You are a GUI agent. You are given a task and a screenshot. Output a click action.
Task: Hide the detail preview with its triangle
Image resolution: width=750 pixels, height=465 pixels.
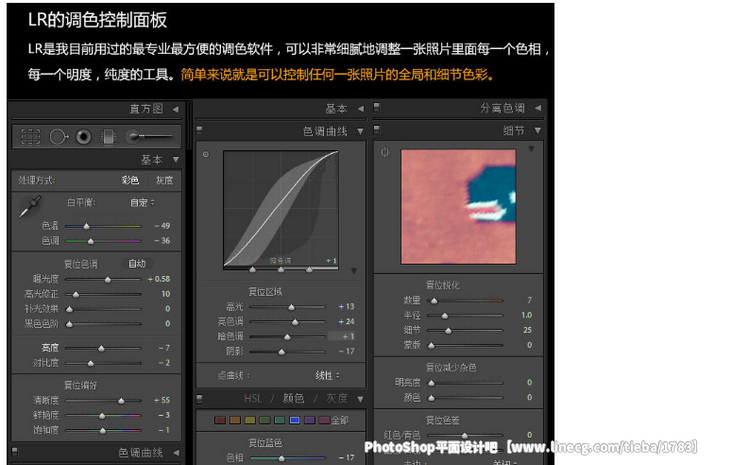pos(531,149)
